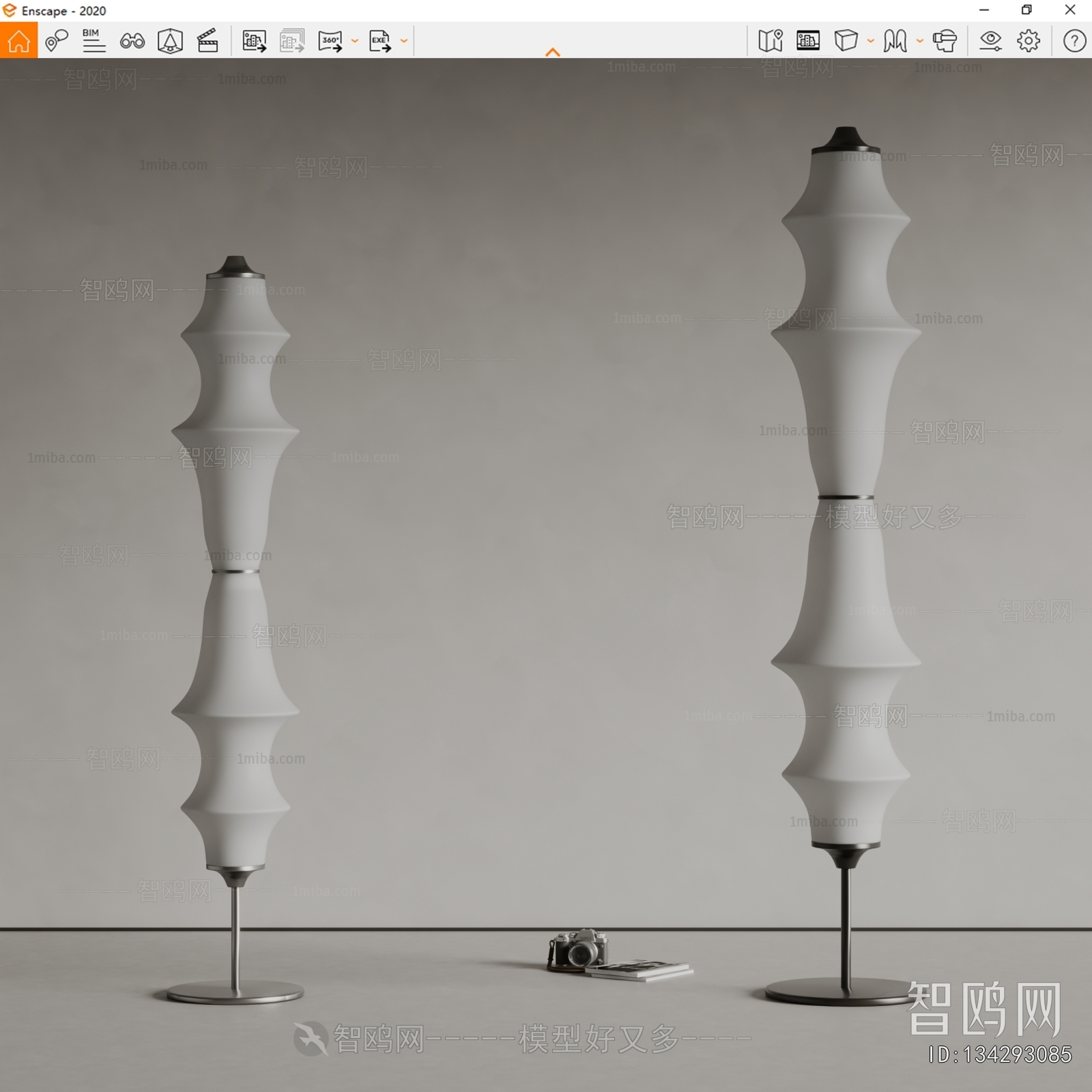Open the minimap with location pin

(771, 41)
